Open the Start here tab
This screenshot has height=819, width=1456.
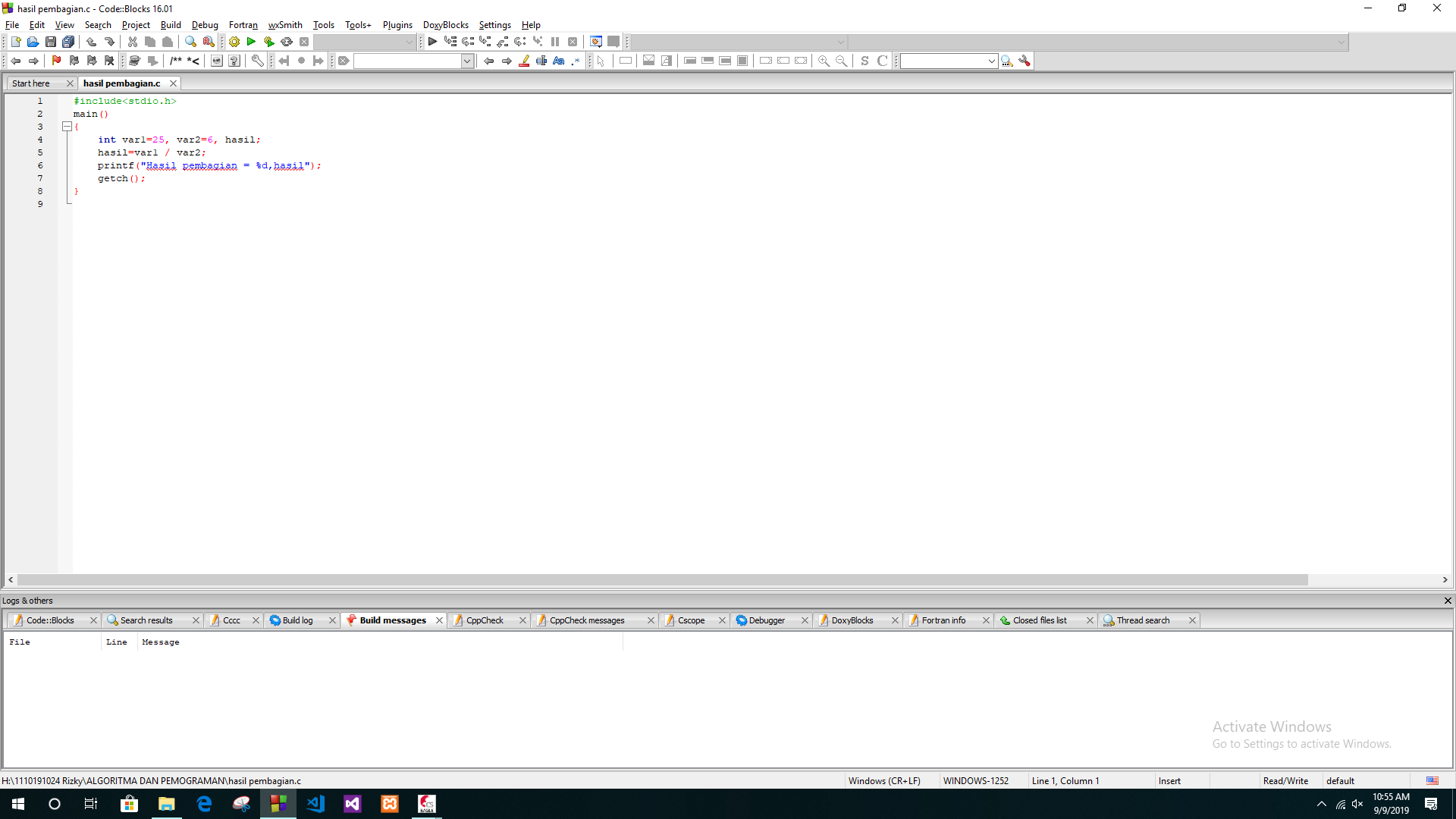tap(31, 83)
